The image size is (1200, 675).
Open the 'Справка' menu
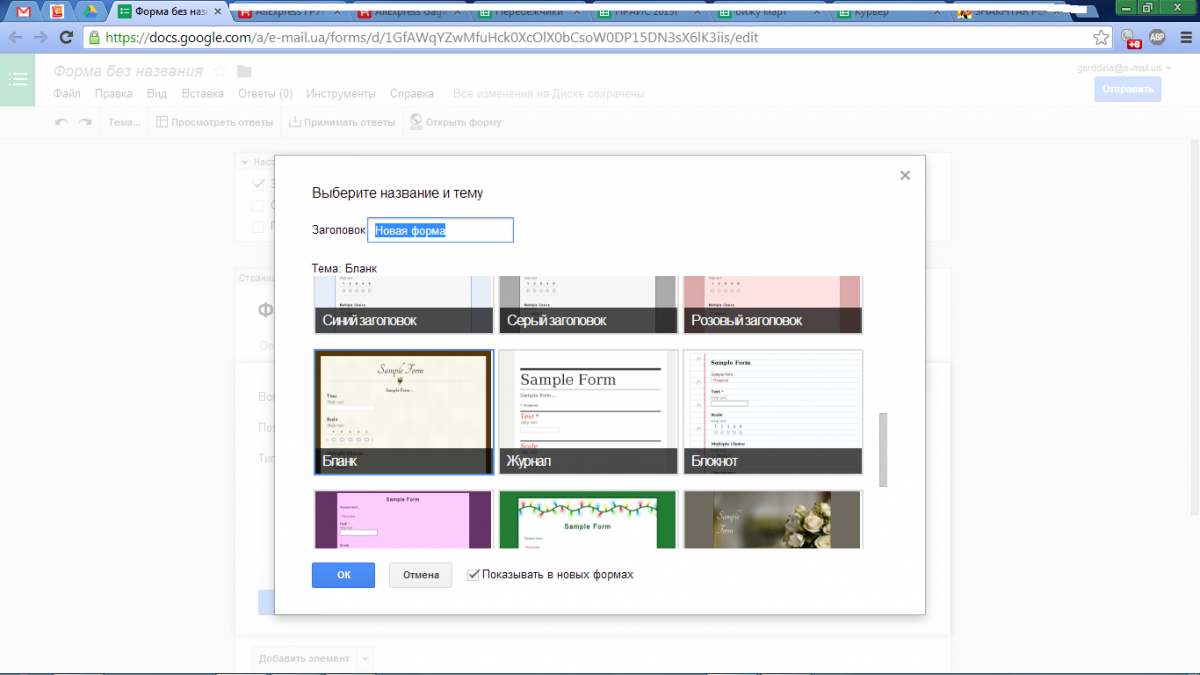coord(412,94)
